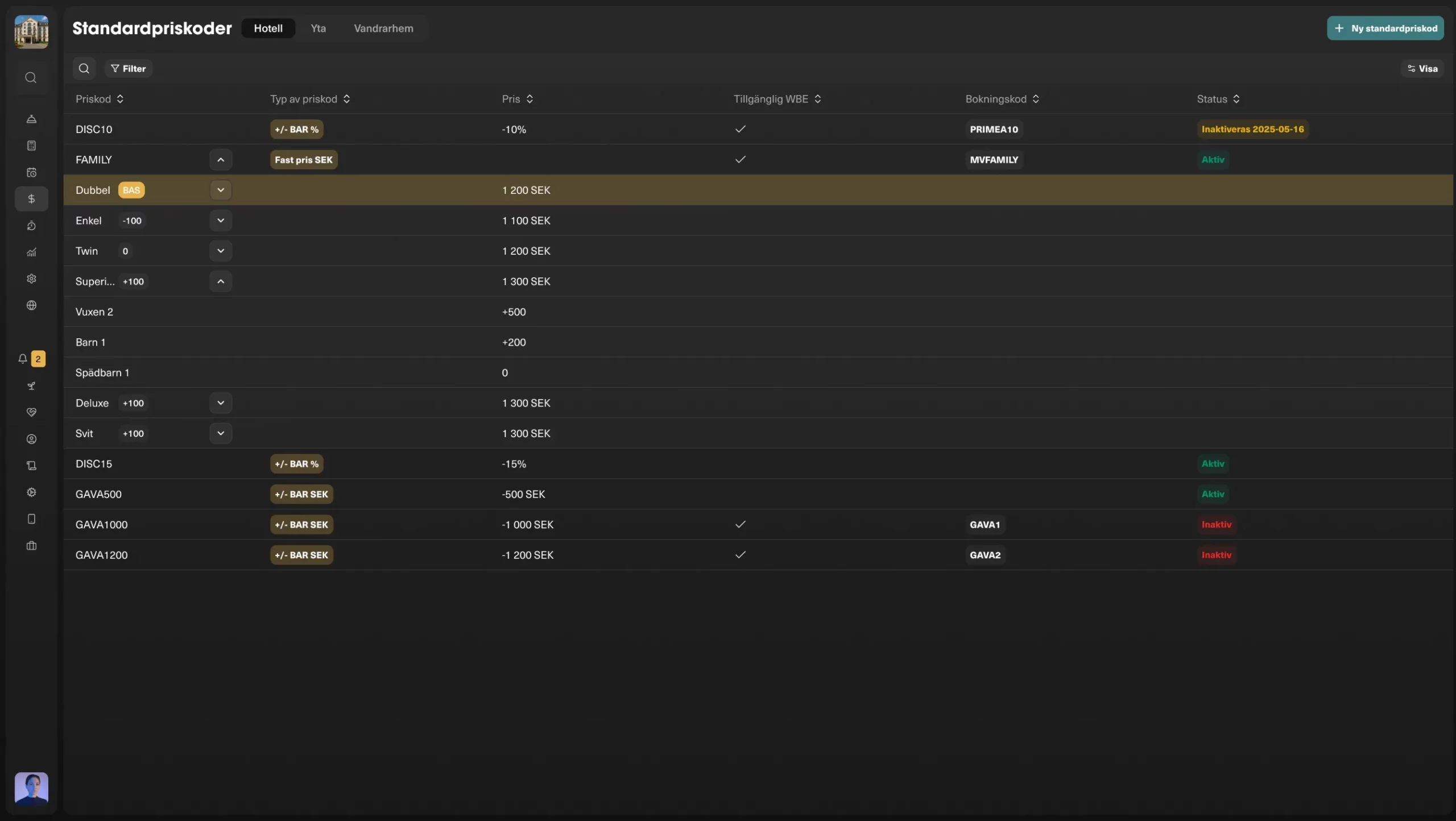
Task: Open notifications bell with badge 2
Action: coord(23,359)
